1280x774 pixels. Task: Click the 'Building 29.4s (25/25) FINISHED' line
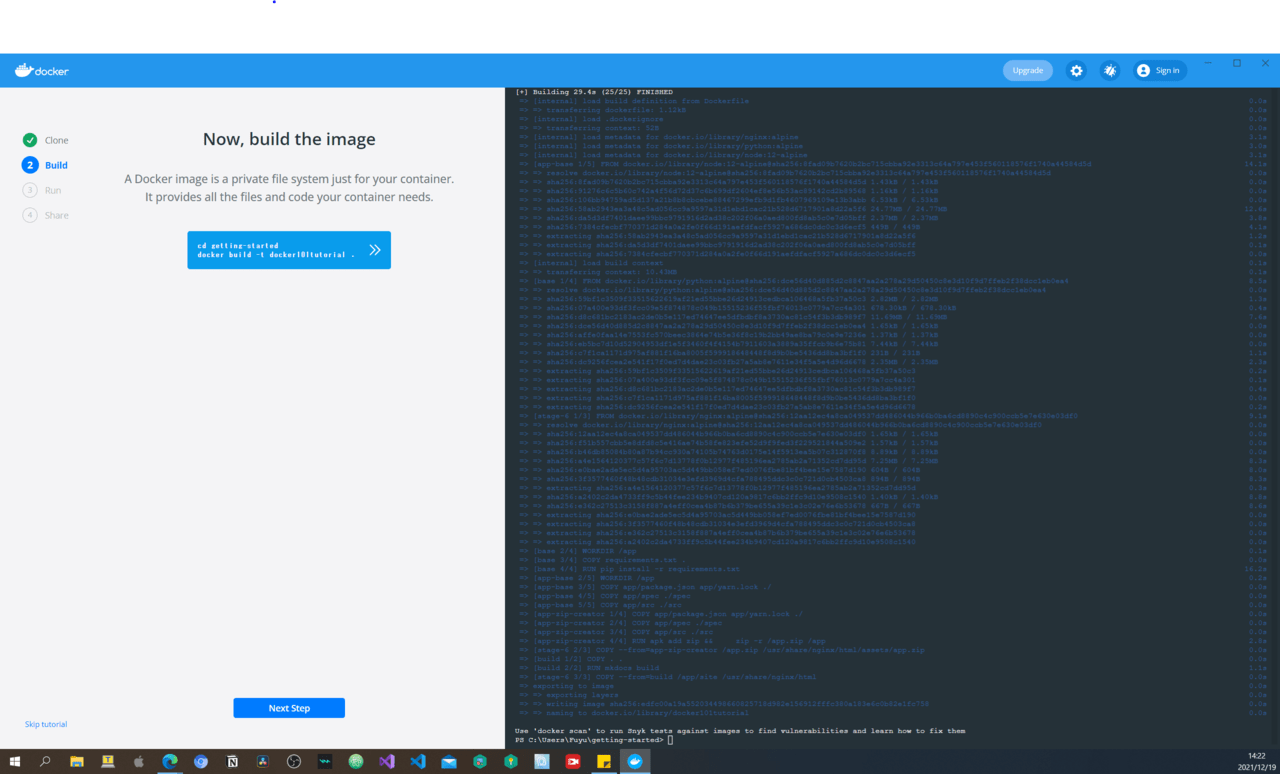tap(594, 91)
